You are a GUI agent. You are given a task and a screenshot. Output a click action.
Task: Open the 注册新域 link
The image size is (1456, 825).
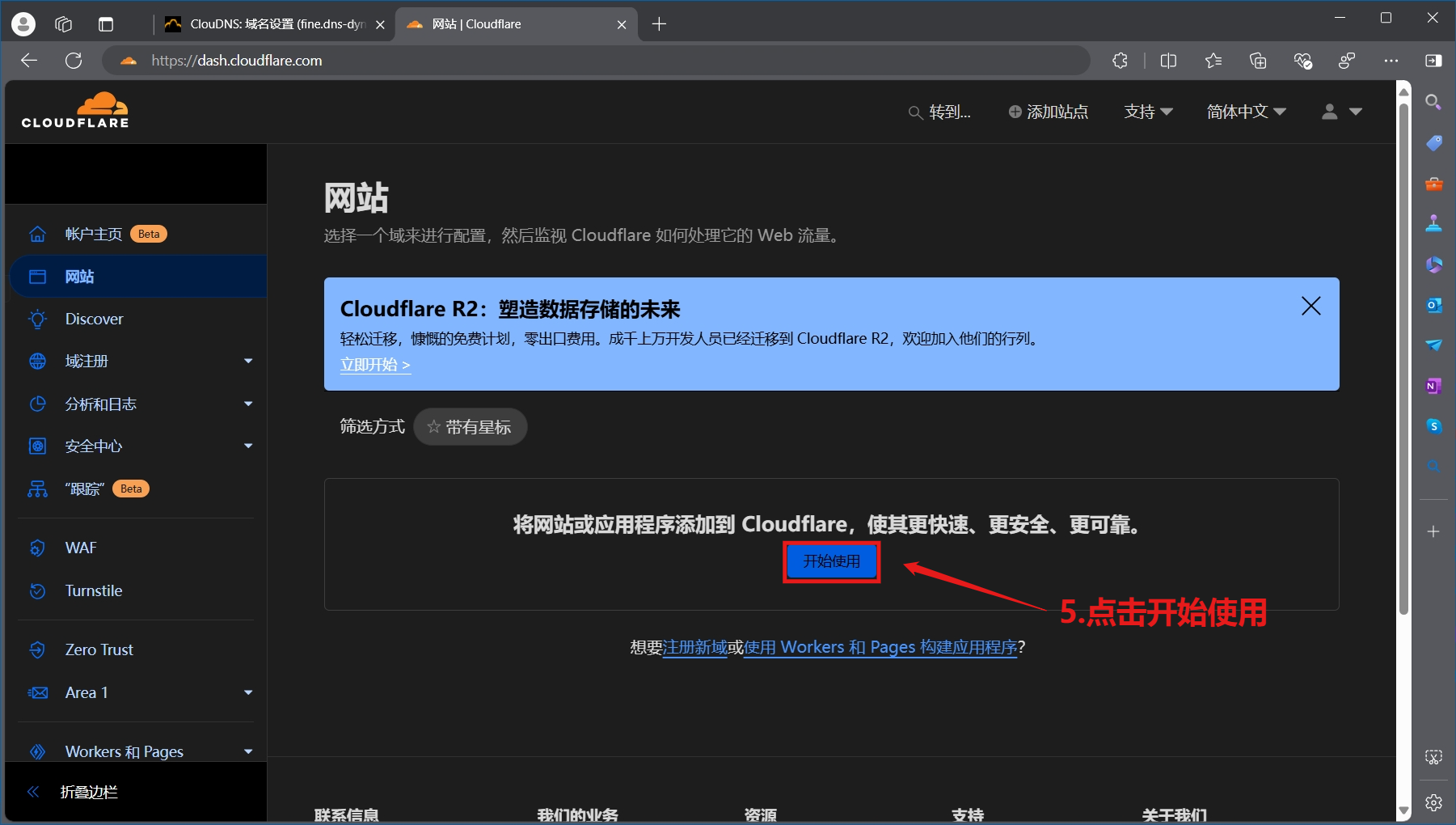tap(694, 647)
